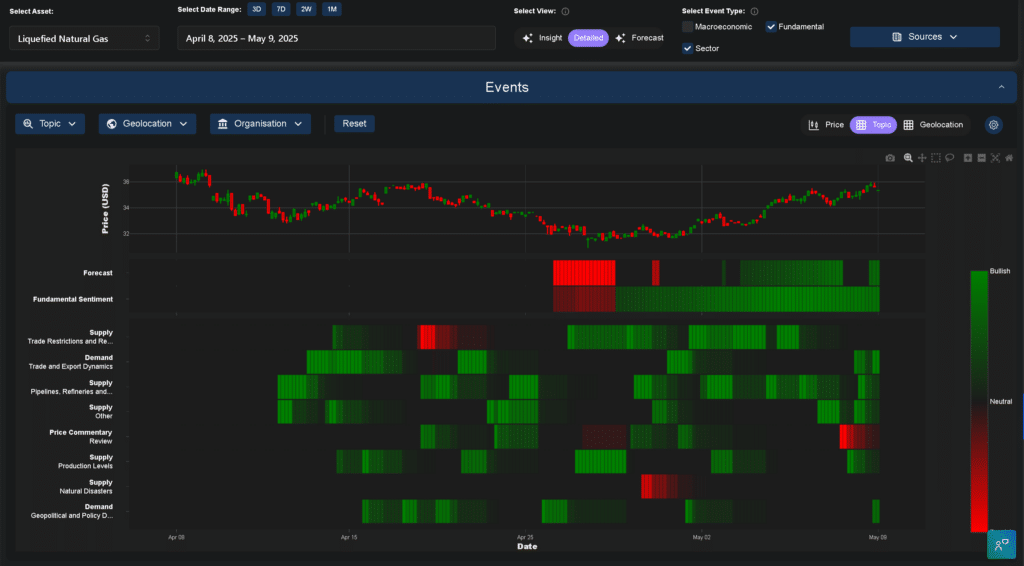Open the Geolocation filter dropdown
This screenshot has height=566, width=1024.
[147, 124]
